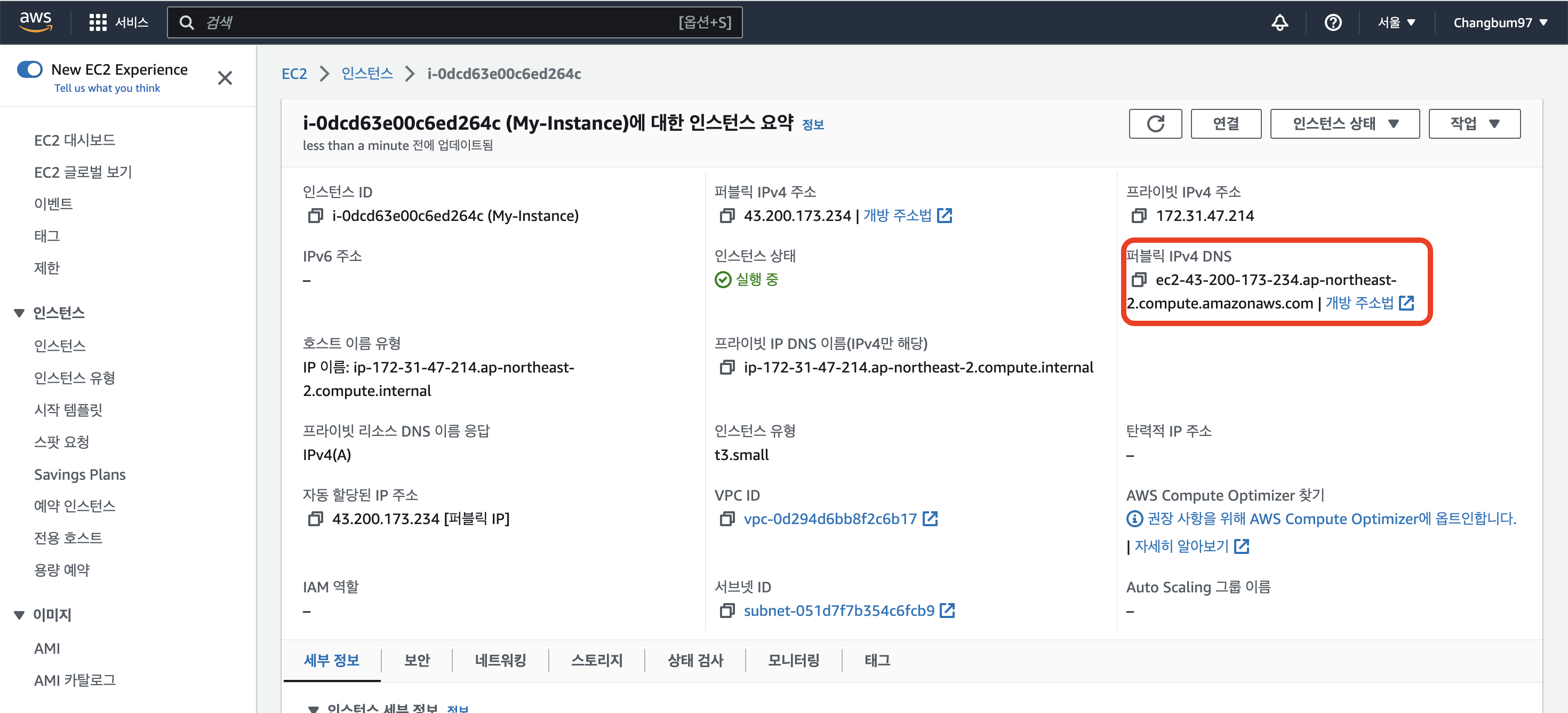The image size is (1568, 713).
Task: Copy the VPC ID value
Action: [727, 519]
